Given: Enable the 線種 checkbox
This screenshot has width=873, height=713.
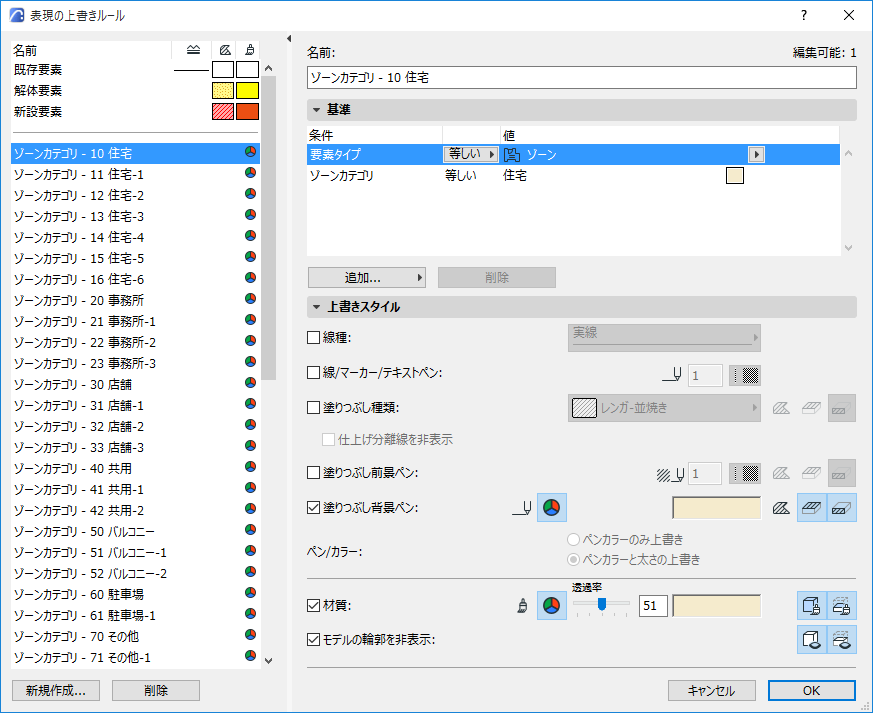Looking at the screenshot, I should point(313,338).
